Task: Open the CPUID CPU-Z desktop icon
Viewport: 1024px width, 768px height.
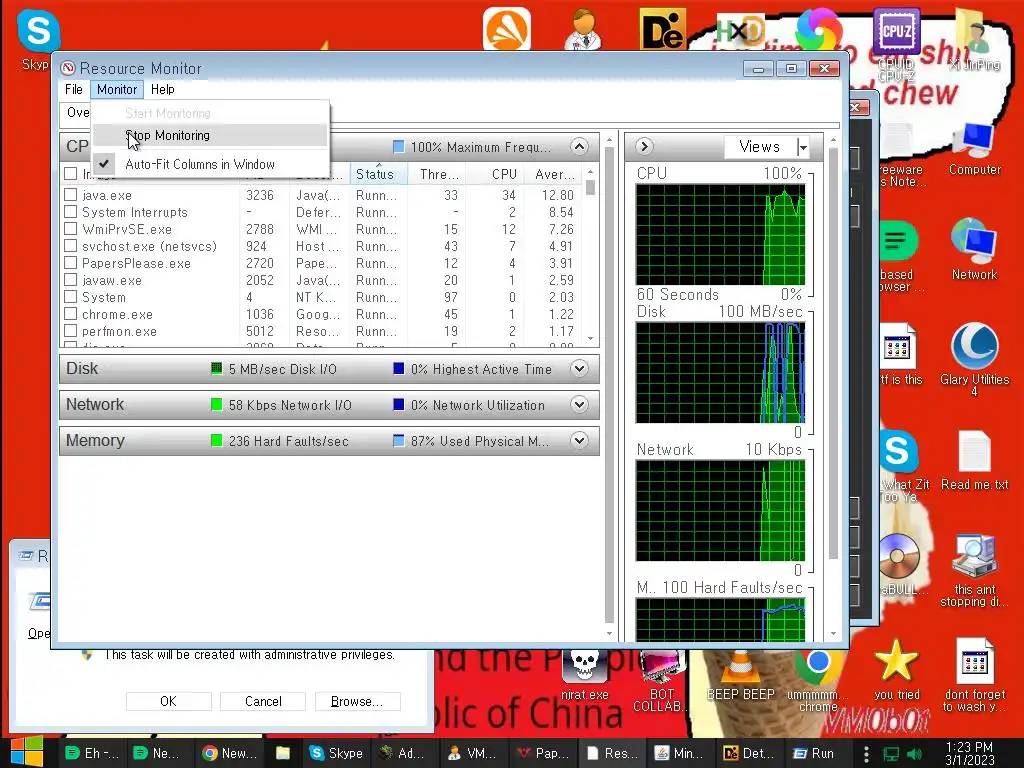Action: click(896, 44)
